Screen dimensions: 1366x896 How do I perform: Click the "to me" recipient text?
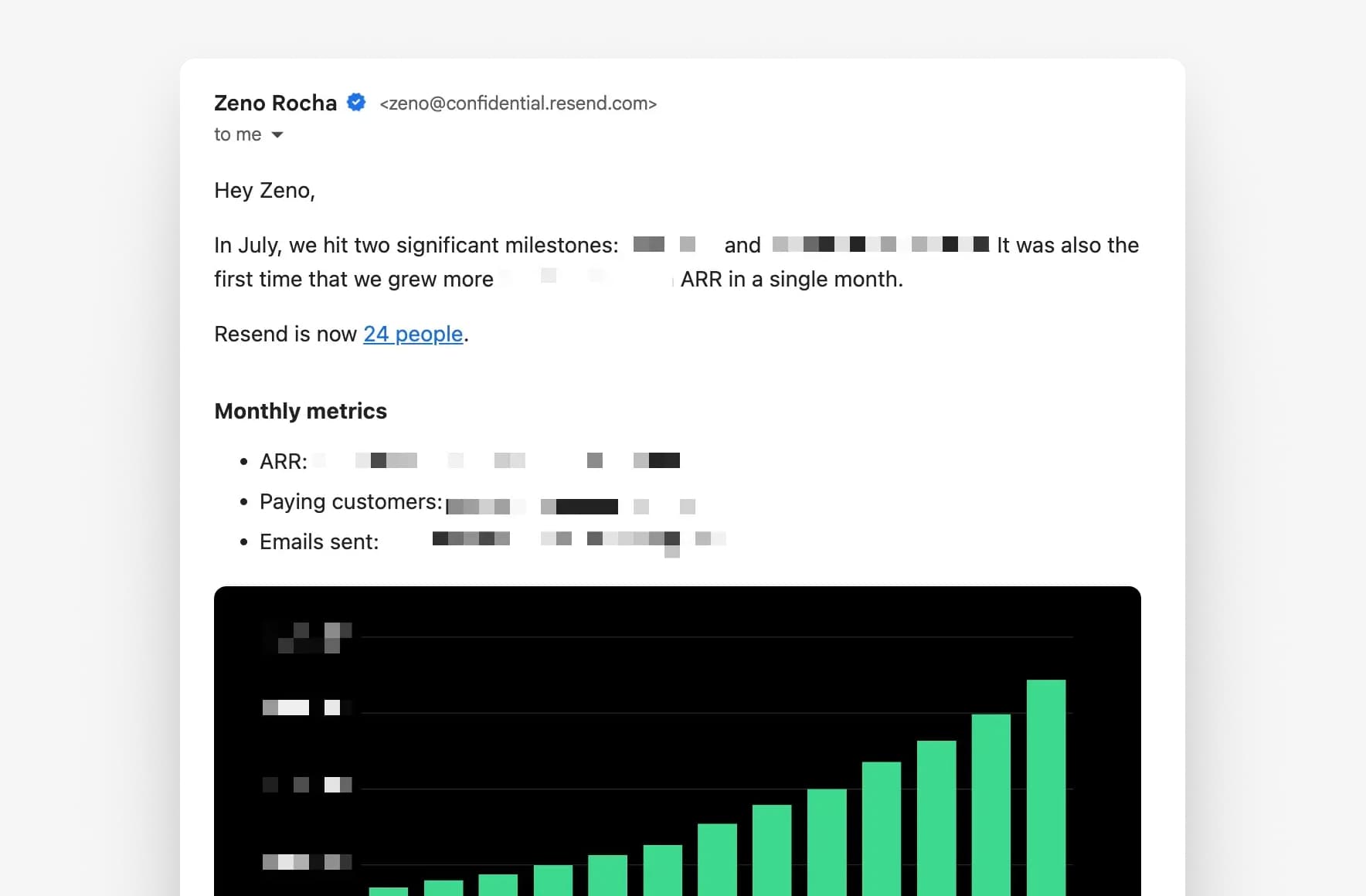click(237, 134)
